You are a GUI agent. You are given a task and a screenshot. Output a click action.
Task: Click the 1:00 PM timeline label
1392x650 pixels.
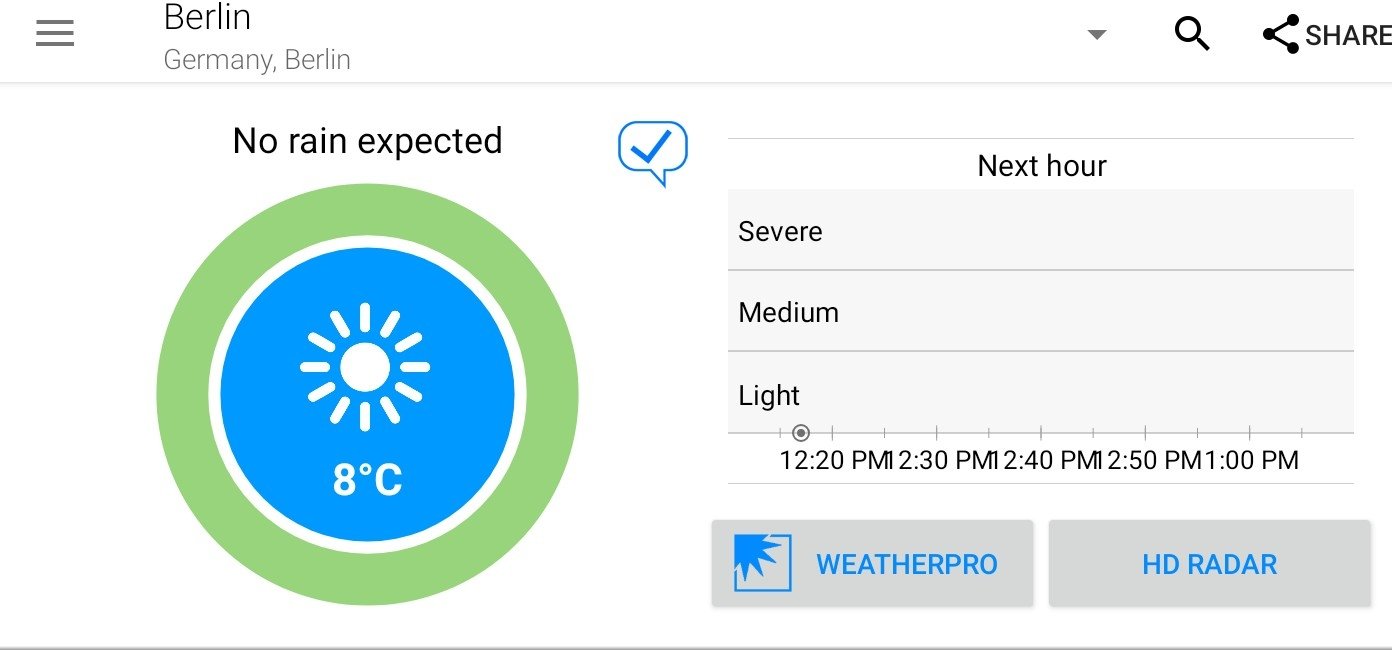coord(1251,461)
